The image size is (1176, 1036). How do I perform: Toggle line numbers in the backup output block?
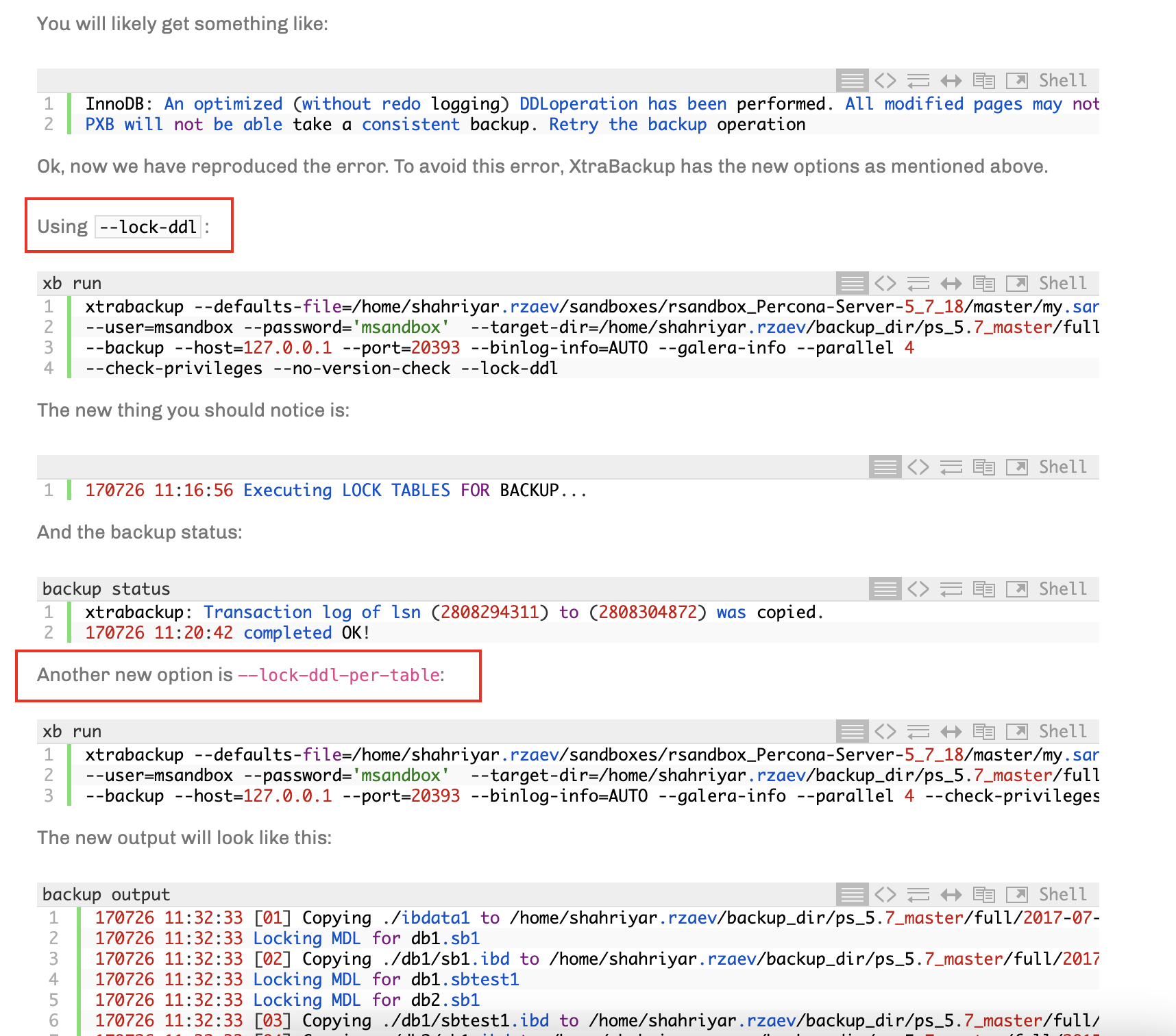coord(852,895)
